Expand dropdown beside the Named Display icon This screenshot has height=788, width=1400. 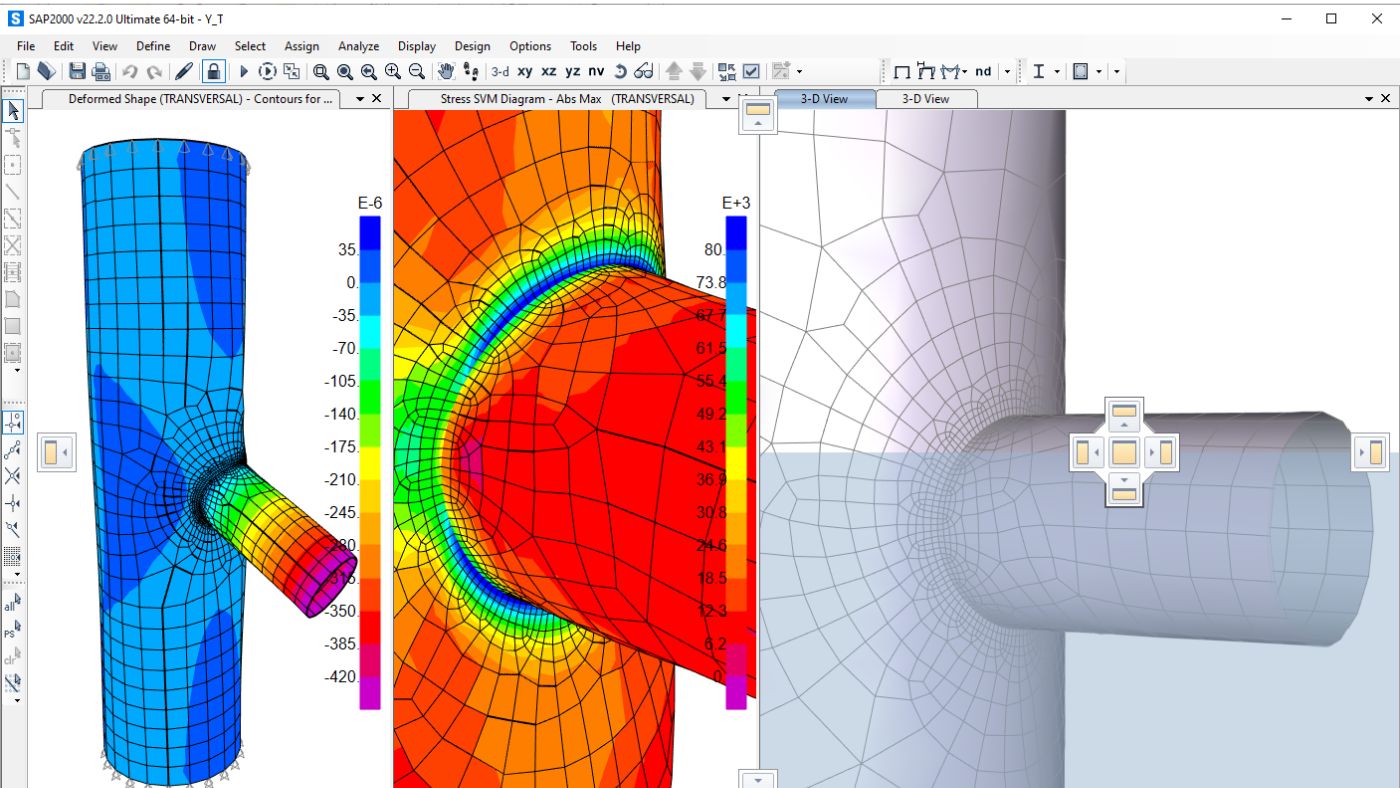[800, 71]
